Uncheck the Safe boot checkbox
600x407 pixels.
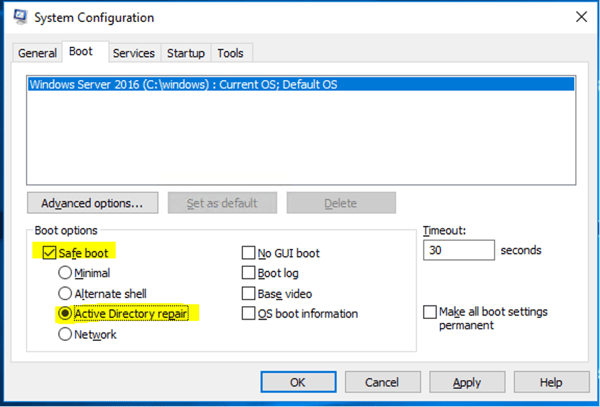(x=49, y=252)
